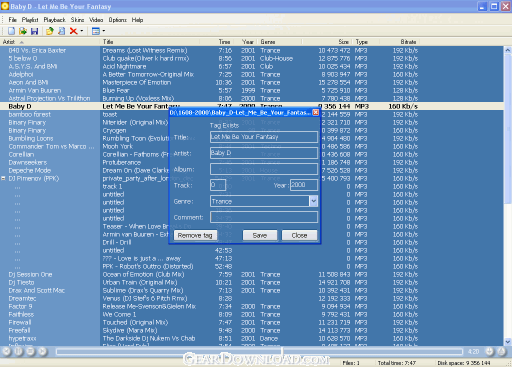Sort by Size column header
The height and width of the screenshot is (367, 512).
pyautogui.click(x=327, y=42)
